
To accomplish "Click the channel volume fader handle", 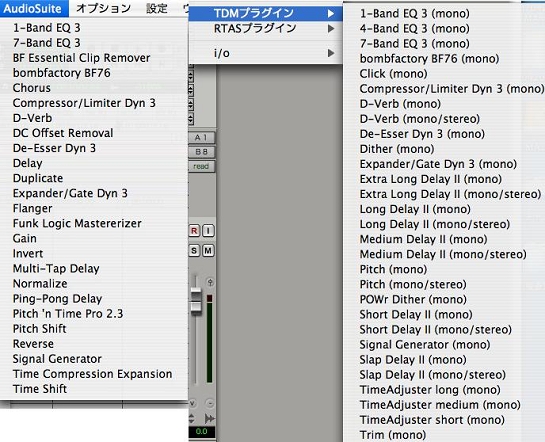I will [x=196, y=301].
